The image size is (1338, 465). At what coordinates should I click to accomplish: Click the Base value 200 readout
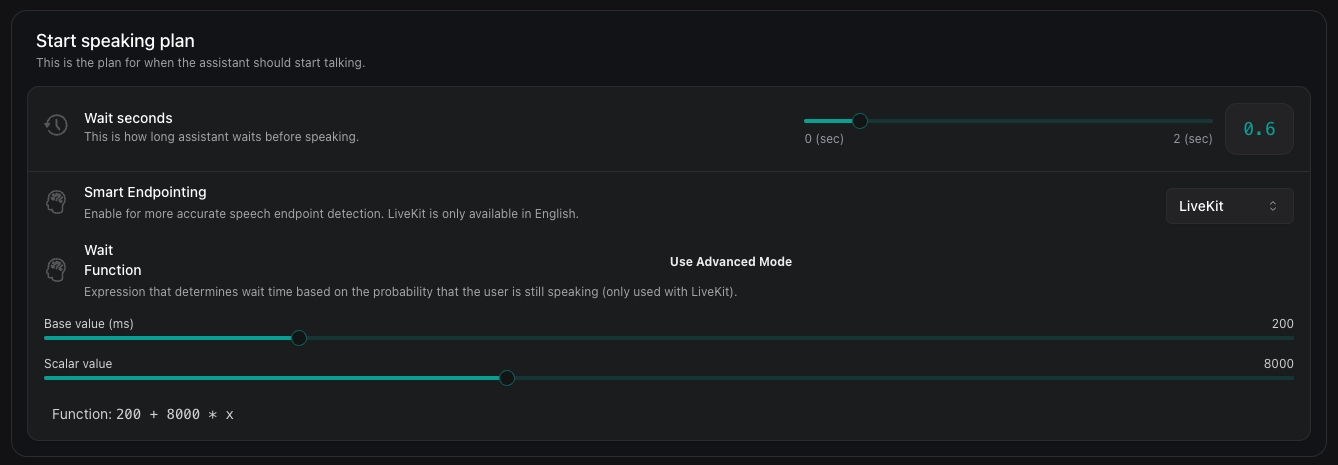(1282, 324)
